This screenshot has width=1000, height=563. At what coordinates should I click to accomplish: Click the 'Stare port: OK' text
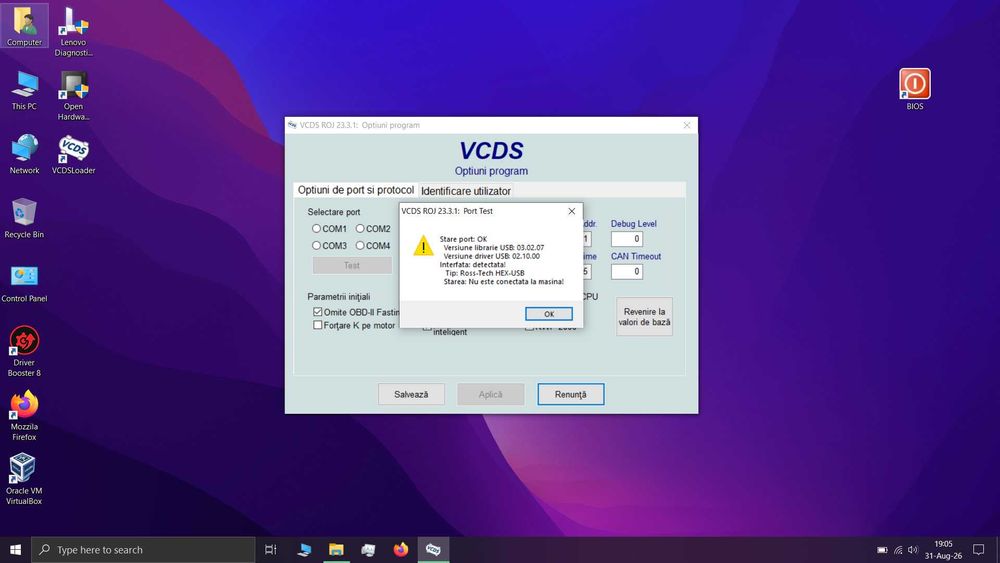(x=463, y=239)
